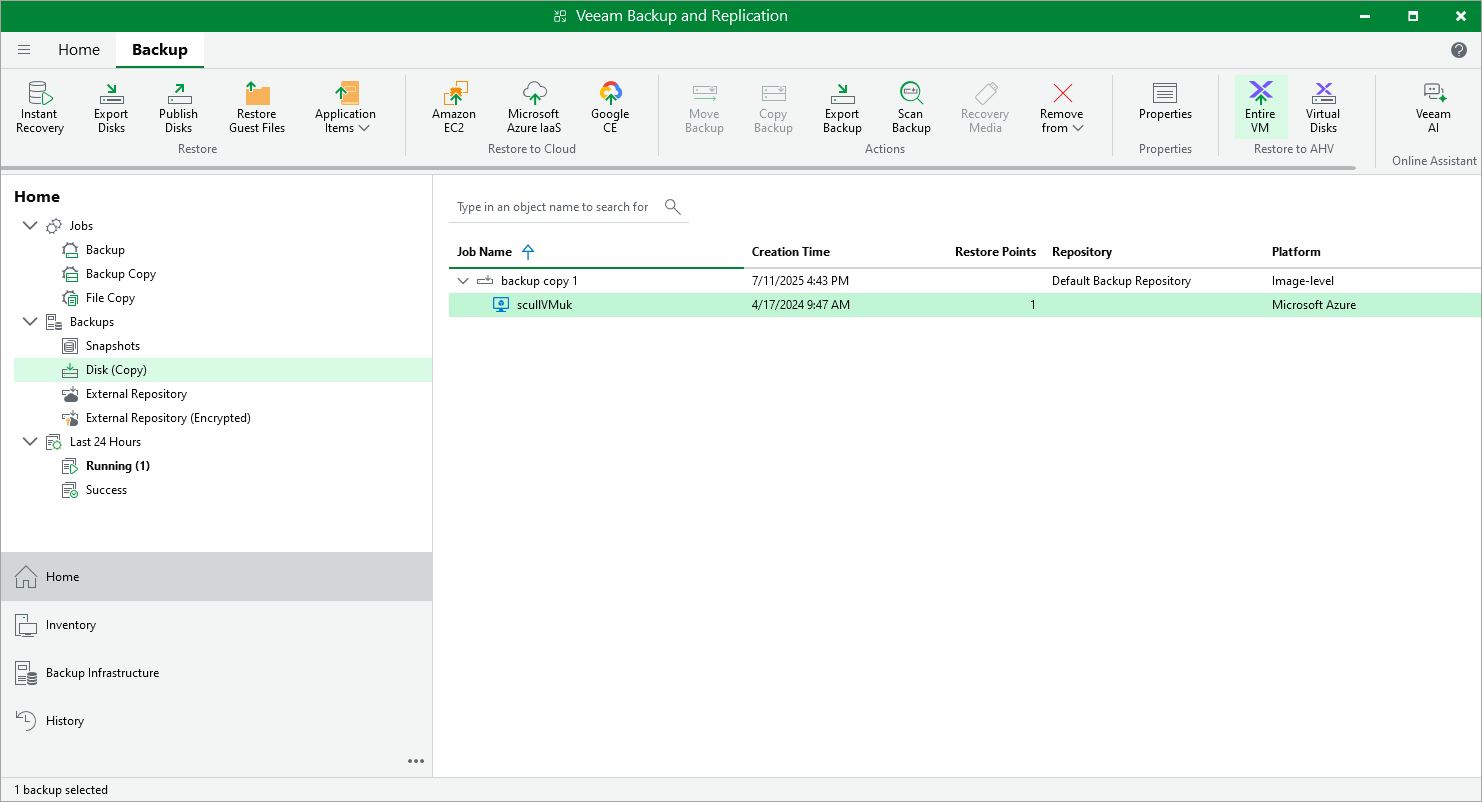Restore to Google CE
The height and width of the screenshot is (802, 1482).
(610, 107)
